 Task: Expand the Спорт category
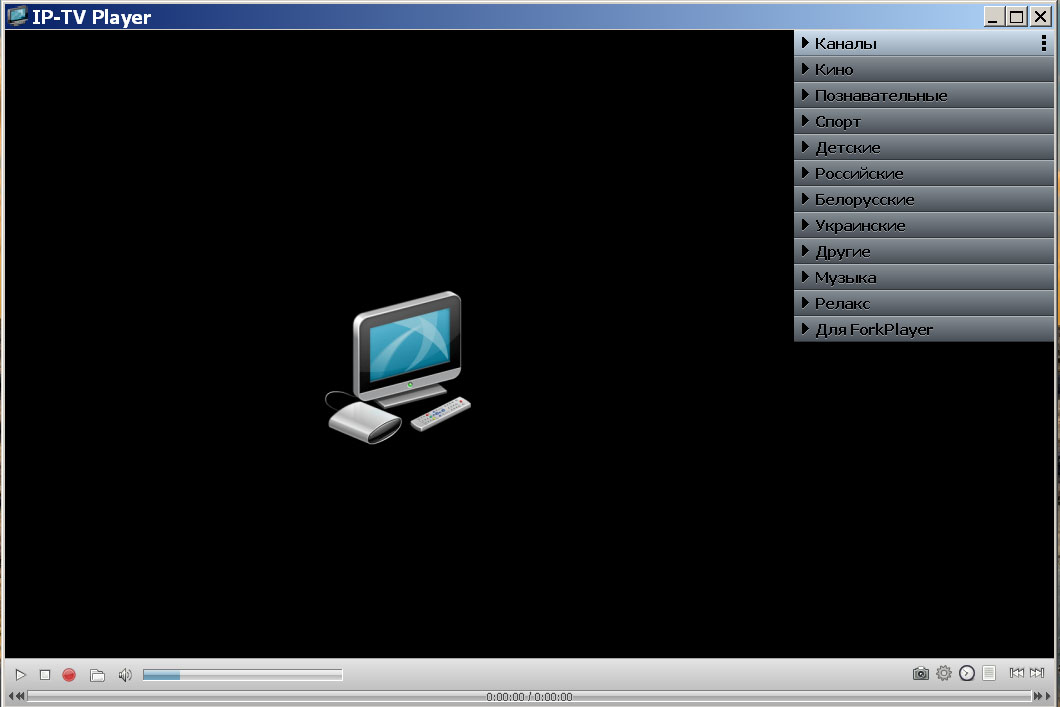923,121
